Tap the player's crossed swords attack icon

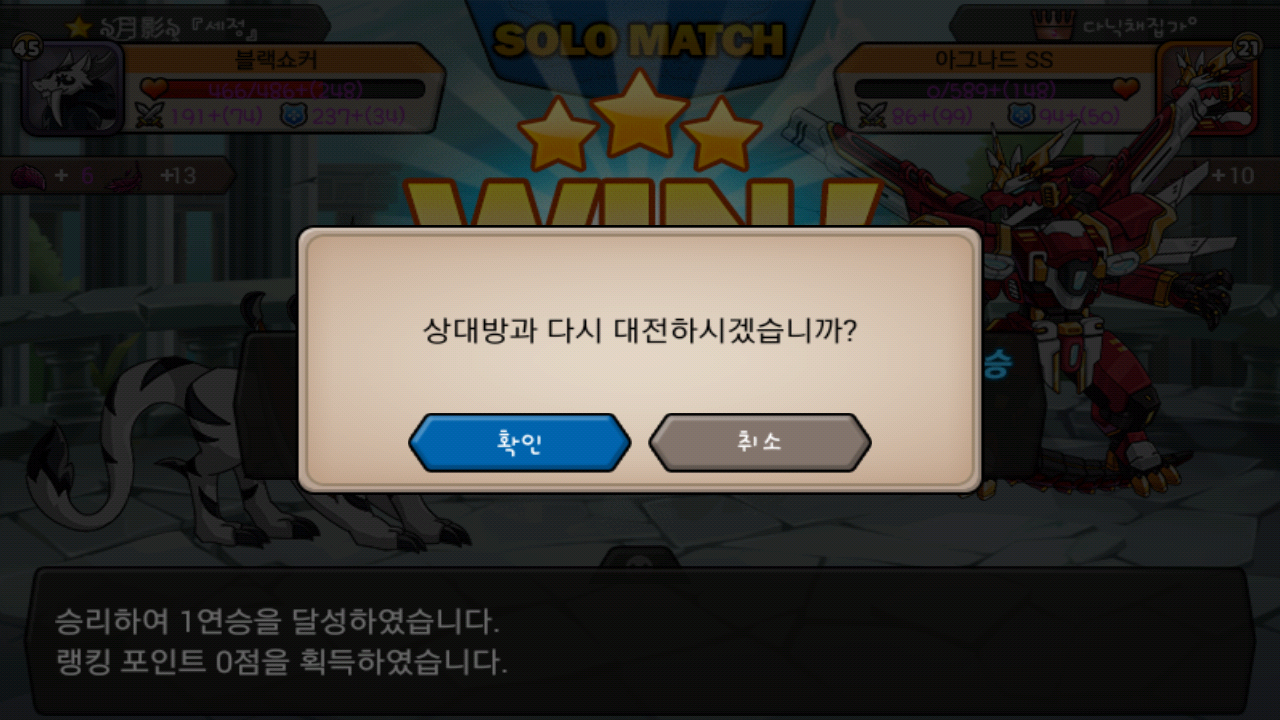tap(150, 116)
